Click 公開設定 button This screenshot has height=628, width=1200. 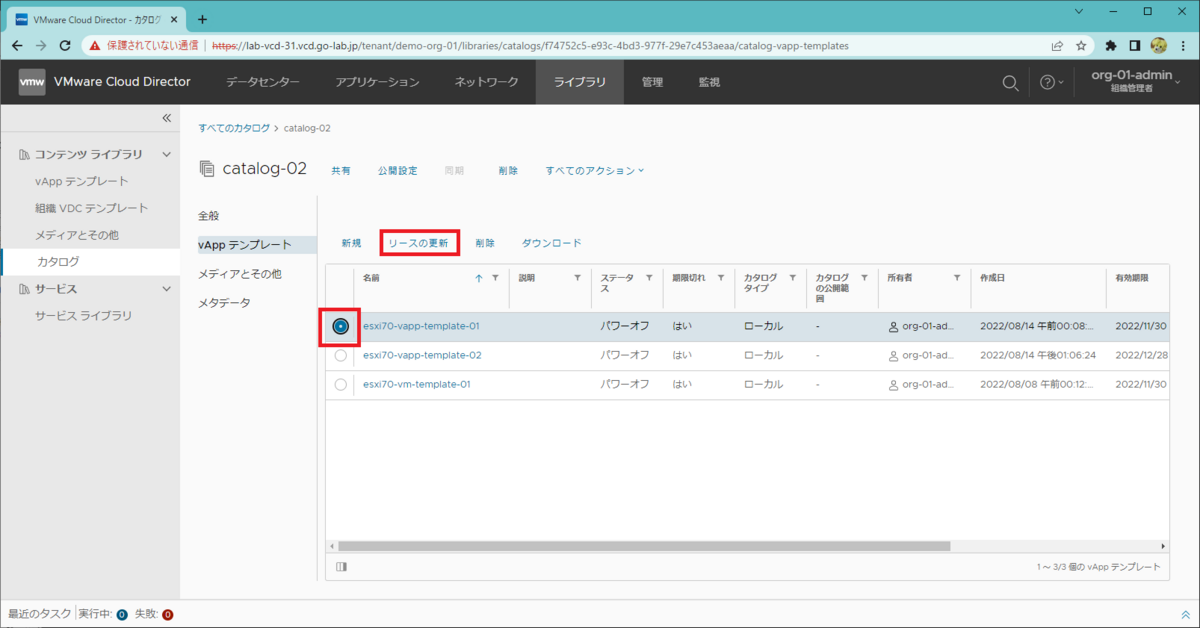pyautogui.click(x=398, y=170)
